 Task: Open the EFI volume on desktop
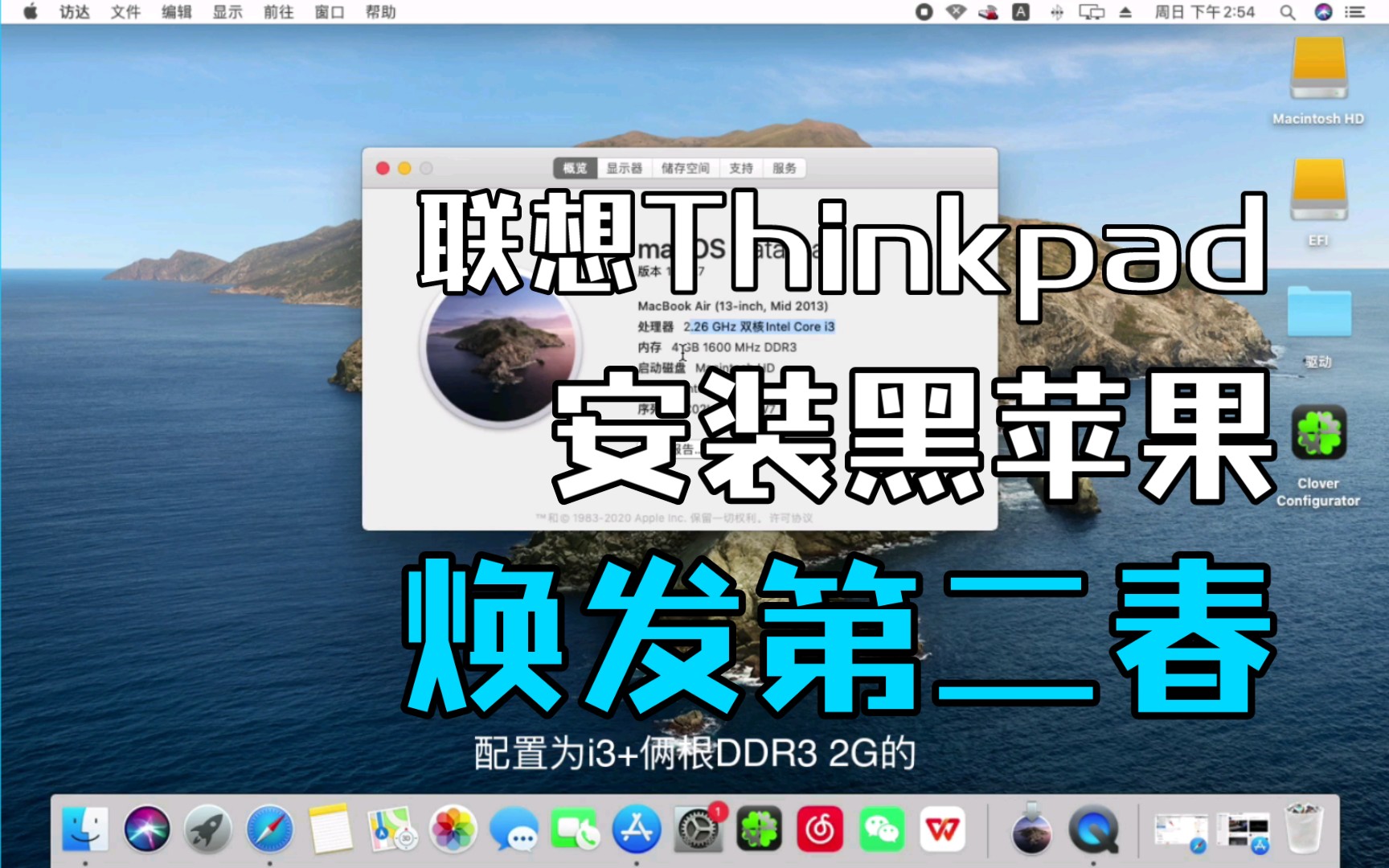point(1318,190)
